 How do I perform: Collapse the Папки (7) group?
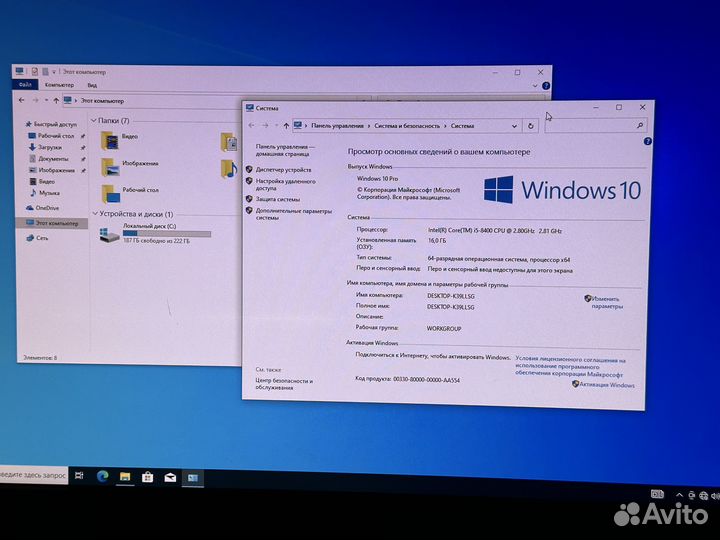point(94,120)
